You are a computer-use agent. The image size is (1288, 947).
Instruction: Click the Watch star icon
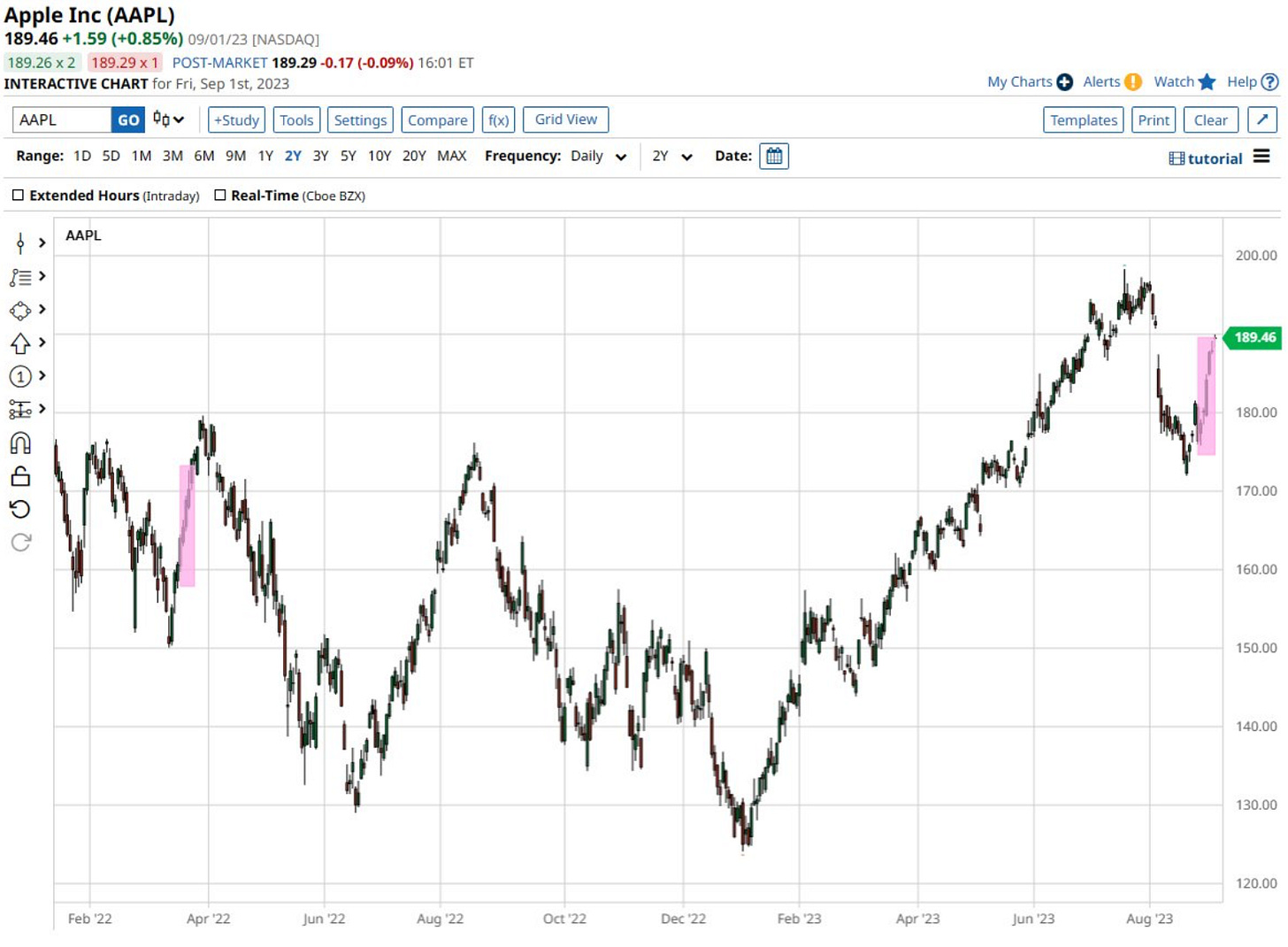(1207, 81)
